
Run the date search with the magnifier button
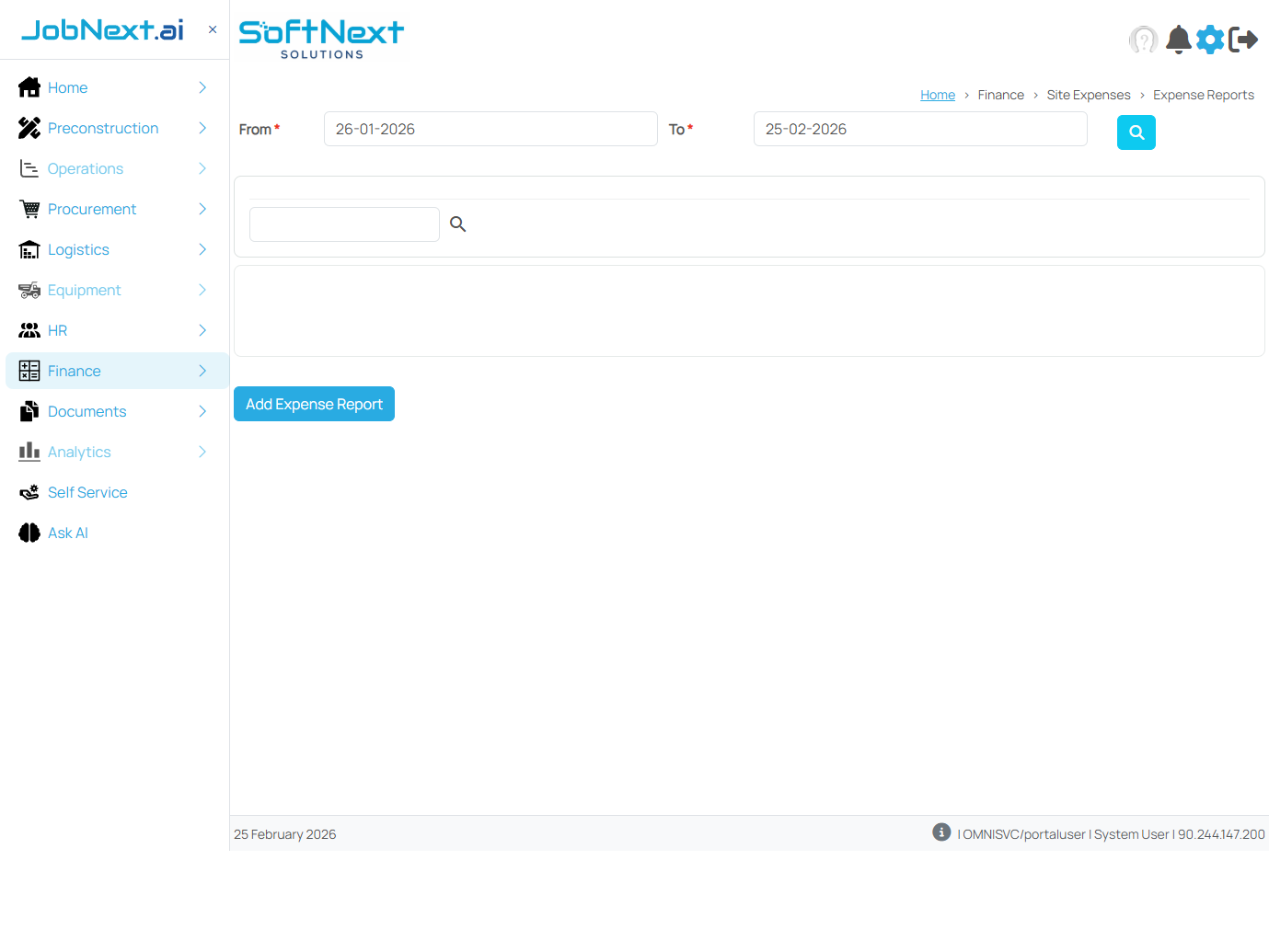(x=1136, y=132)
